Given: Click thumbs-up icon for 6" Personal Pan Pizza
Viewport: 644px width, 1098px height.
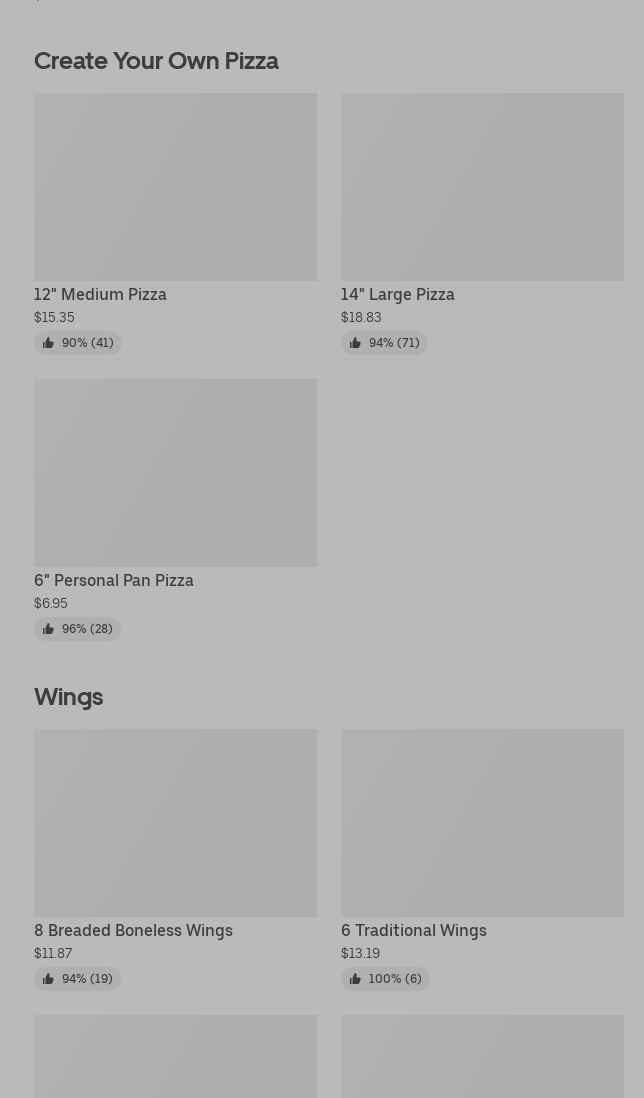Looking at the screenshot, I should click(48, 629).
